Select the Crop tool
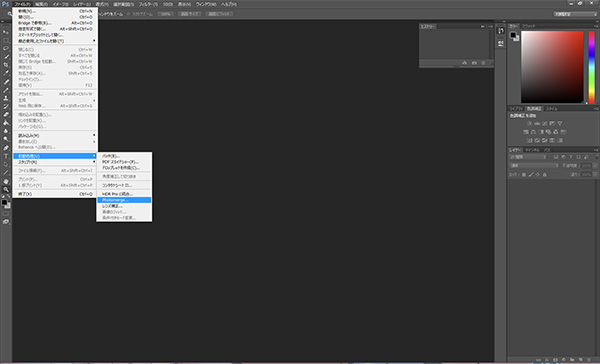The image size is (600, 364). pyautogui.click(x=6, y=65)
